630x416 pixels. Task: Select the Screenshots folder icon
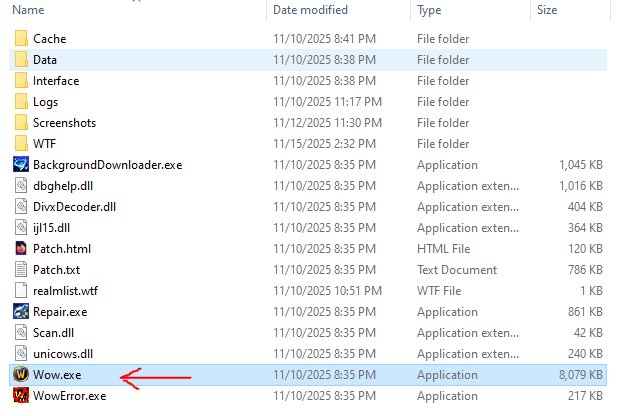(x=21, y=123)
